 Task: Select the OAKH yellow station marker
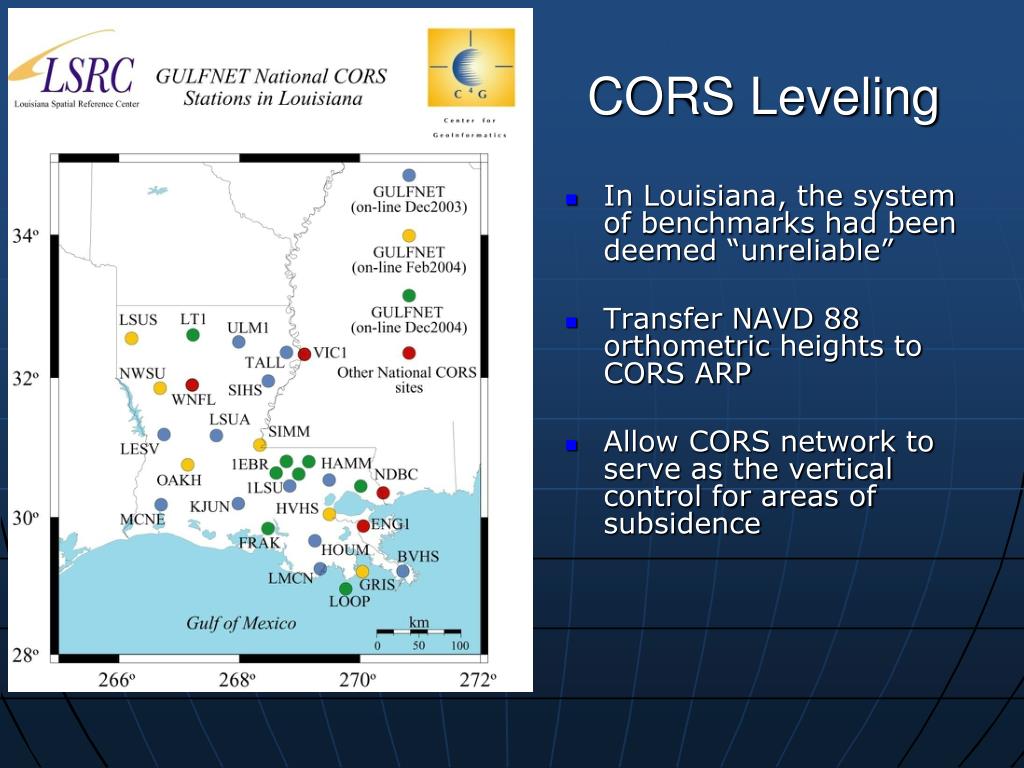[187, 465]
